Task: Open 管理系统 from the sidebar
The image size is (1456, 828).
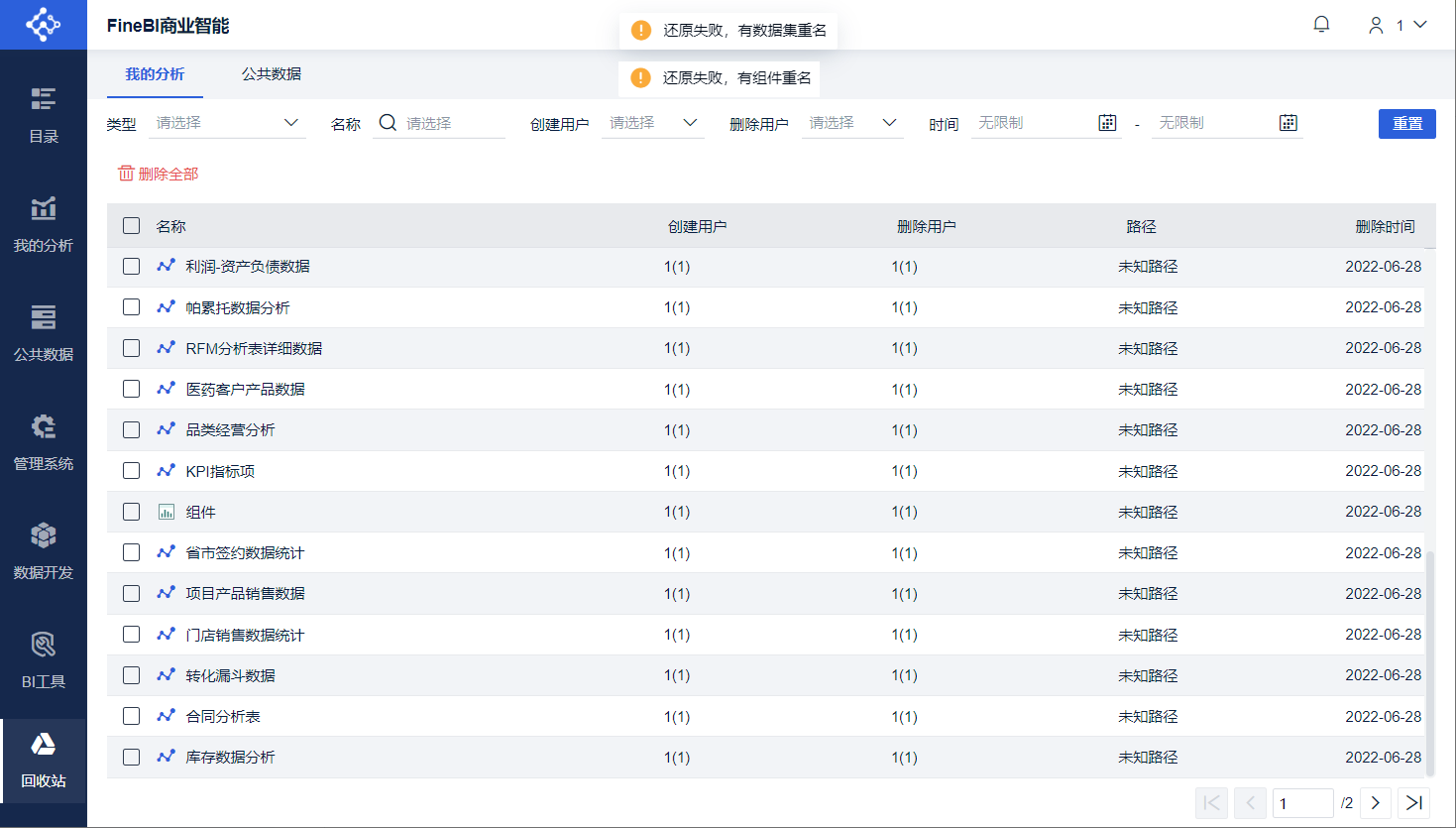Action: (44, 442)
